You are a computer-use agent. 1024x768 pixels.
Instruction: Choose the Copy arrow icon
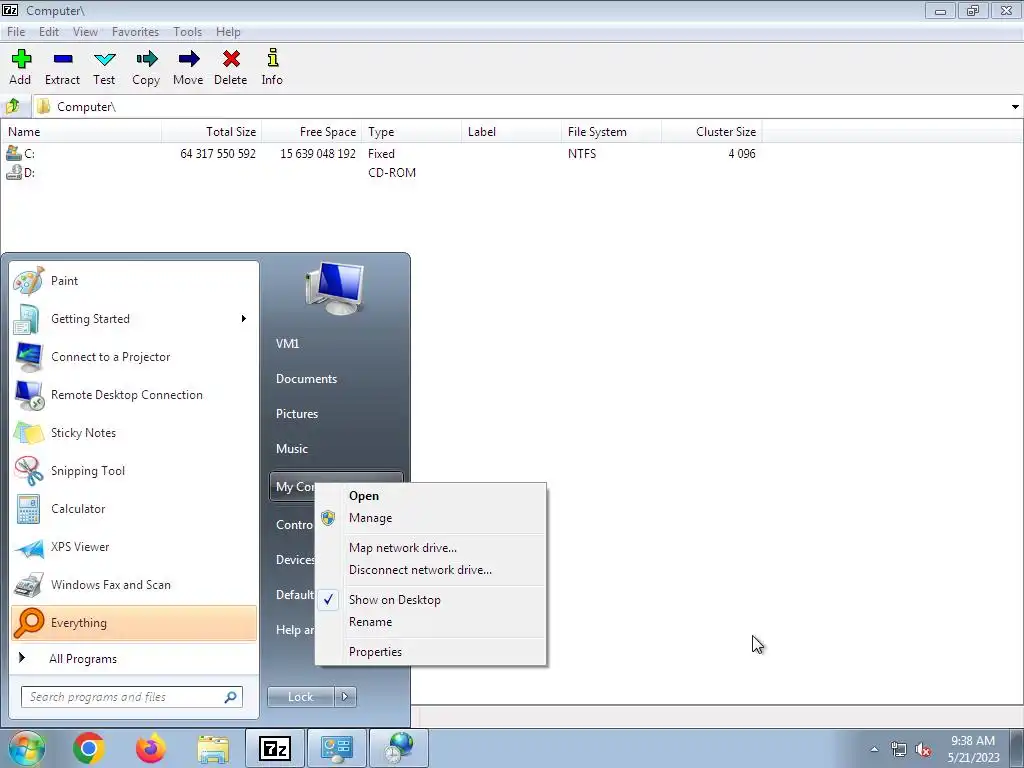146,59
